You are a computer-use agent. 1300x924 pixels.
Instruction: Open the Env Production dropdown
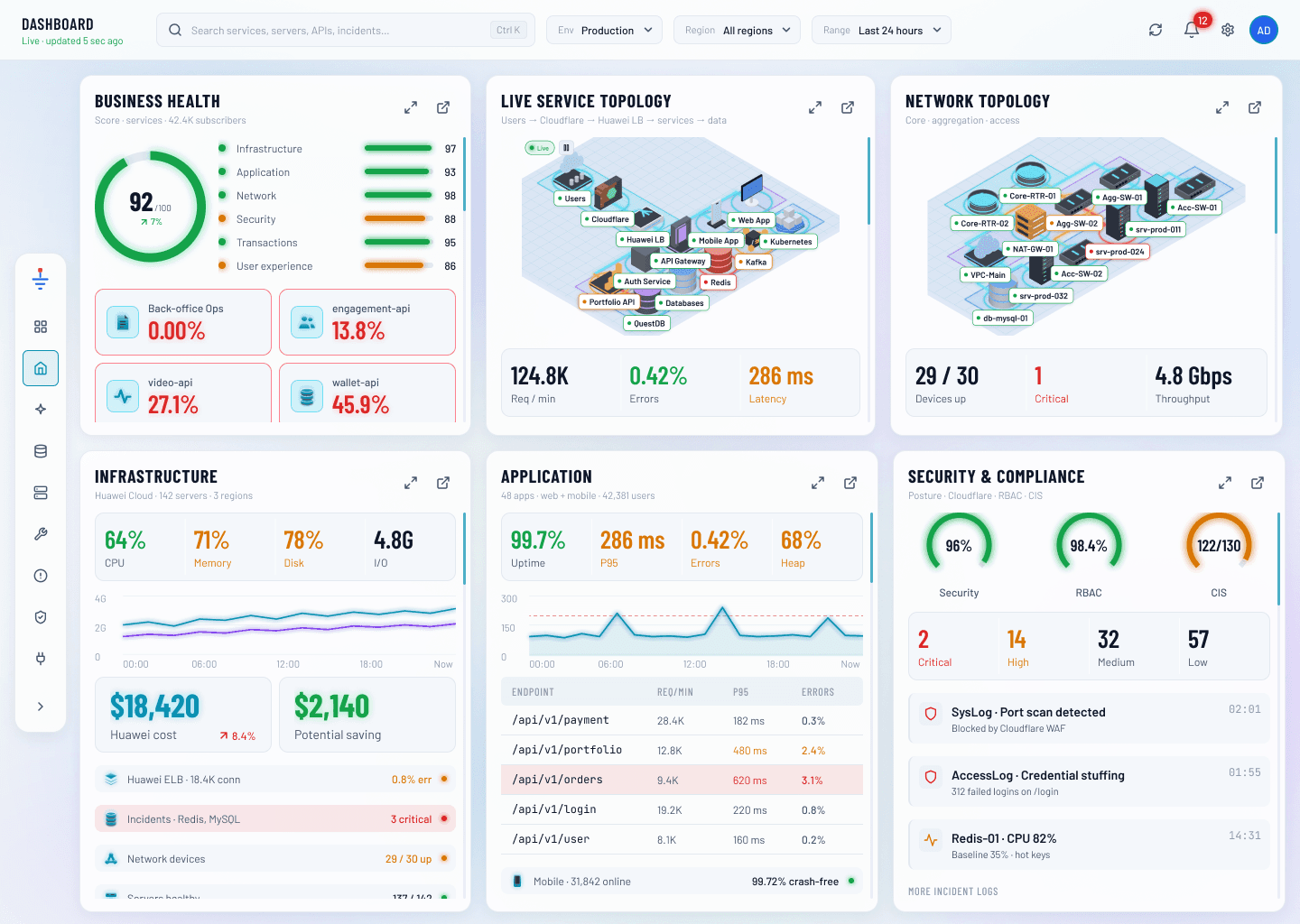[604, 30]
